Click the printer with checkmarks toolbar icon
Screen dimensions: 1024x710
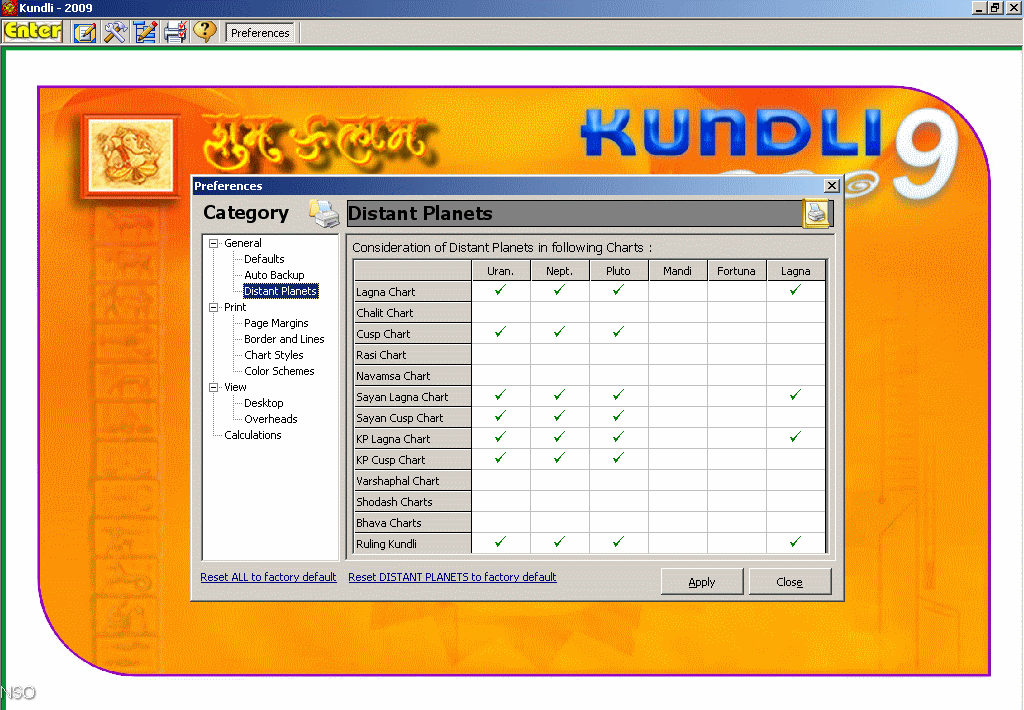[x=175, y=32]
